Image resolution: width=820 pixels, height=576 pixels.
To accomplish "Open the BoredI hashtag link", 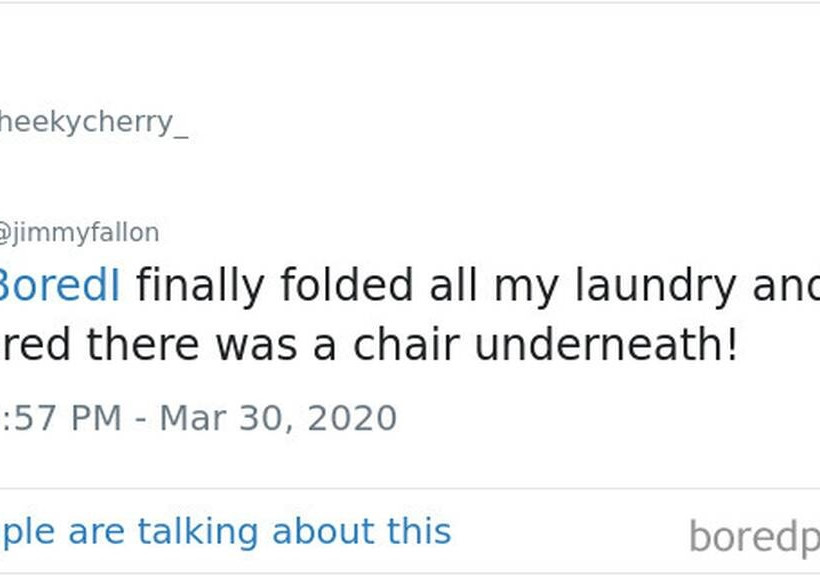I will tap(59, 286).
